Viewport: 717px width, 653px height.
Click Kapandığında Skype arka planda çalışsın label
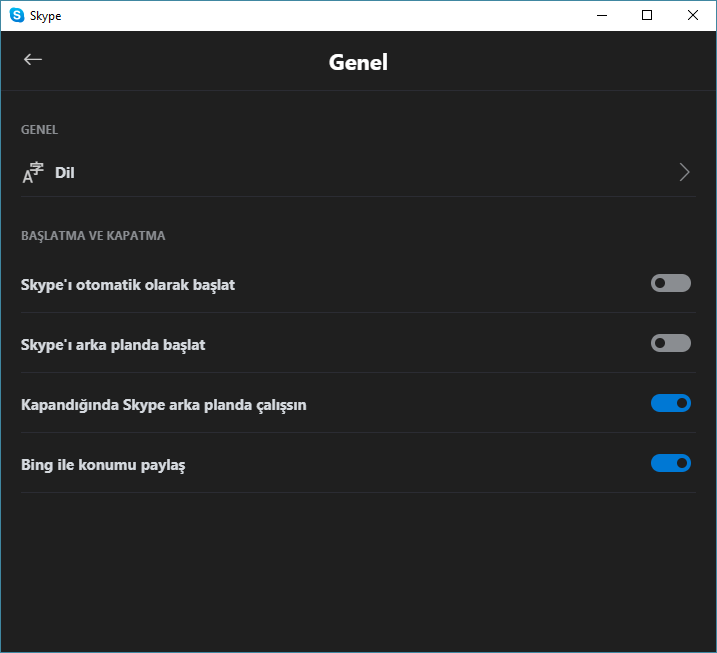click(164, 405)
